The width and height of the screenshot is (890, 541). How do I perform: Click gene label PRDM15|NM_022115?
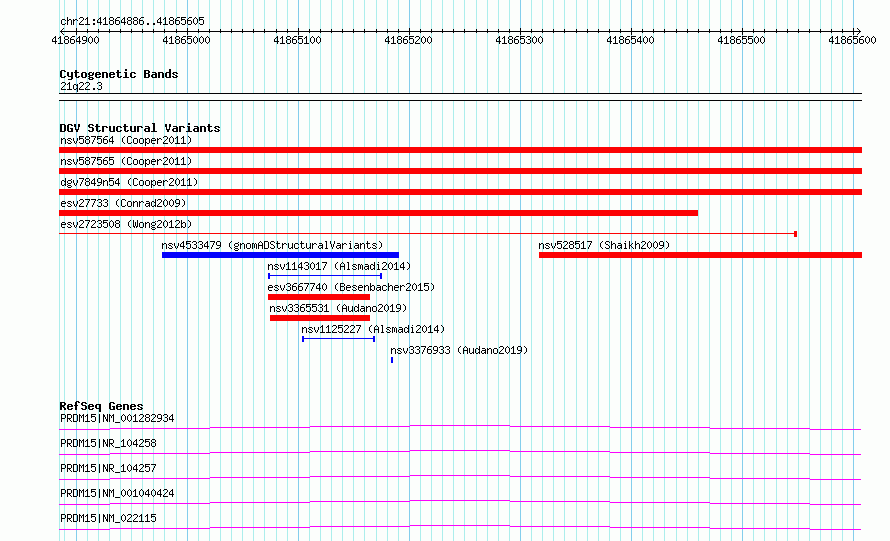(x=108, y=518)
